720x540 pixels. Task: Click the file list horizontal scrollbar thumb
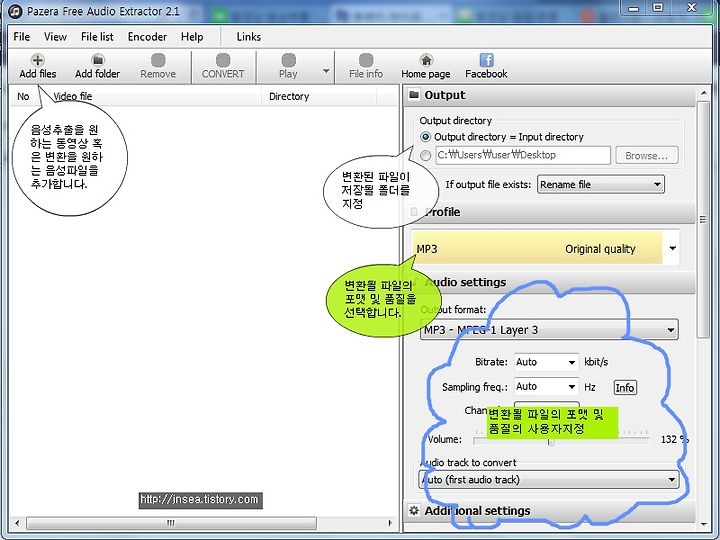coord(171,523)
